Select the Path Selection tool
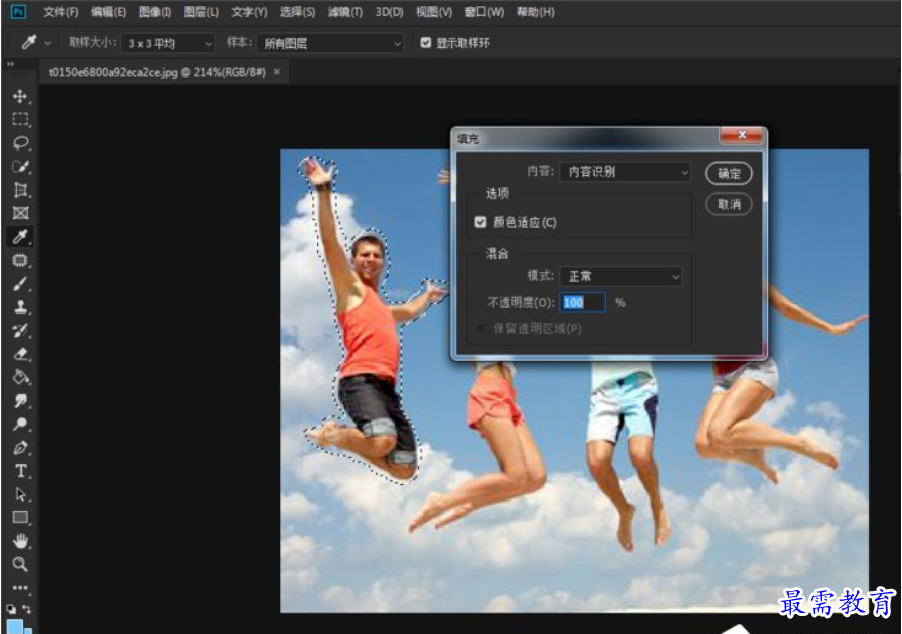 click(21, 494)
